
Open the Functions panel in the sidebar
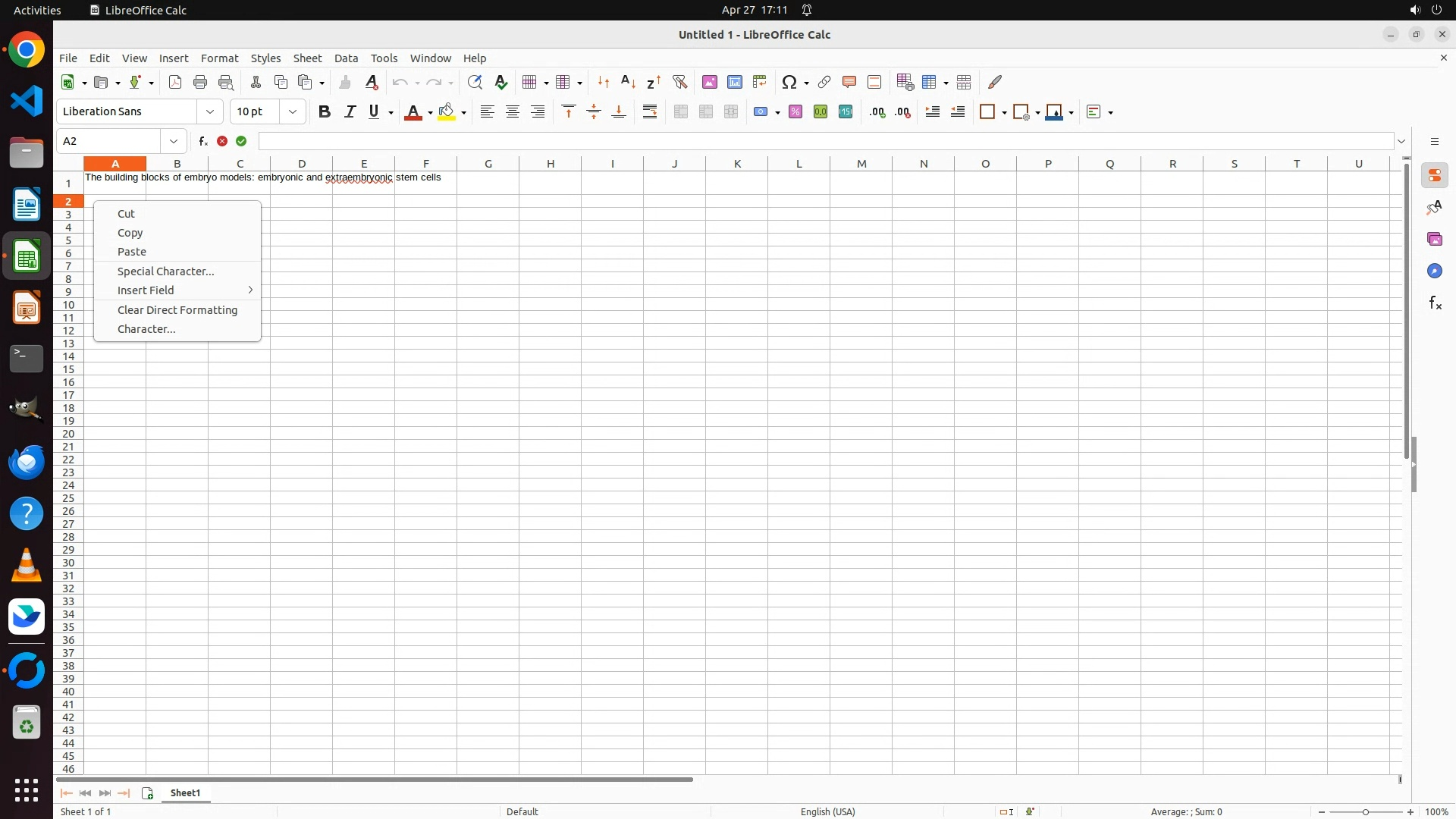click(x=1435, y=303)
